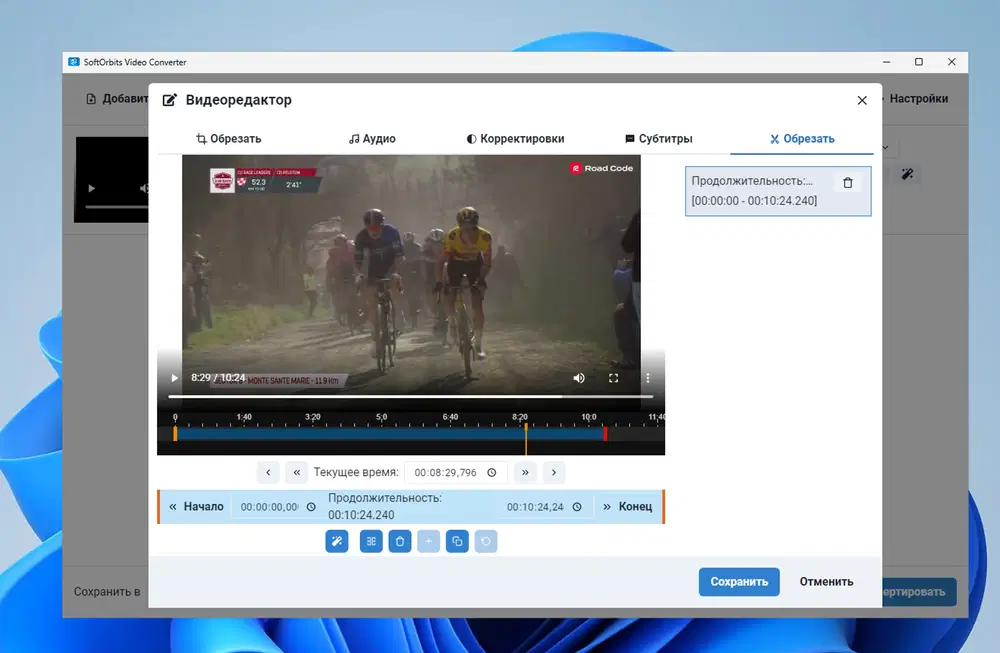Edit the end time field 00:10:24
Image resolution: width=1000 pixels, height=653 pixels.
pyautogui.click(x=534, y=507)
